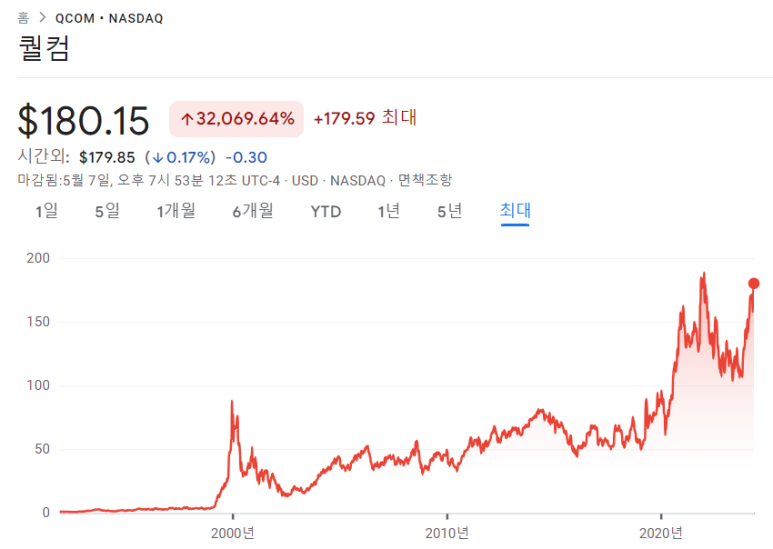Click the 2010년 x-axis label
Screen dimensions: 773x549
point(447,533)
